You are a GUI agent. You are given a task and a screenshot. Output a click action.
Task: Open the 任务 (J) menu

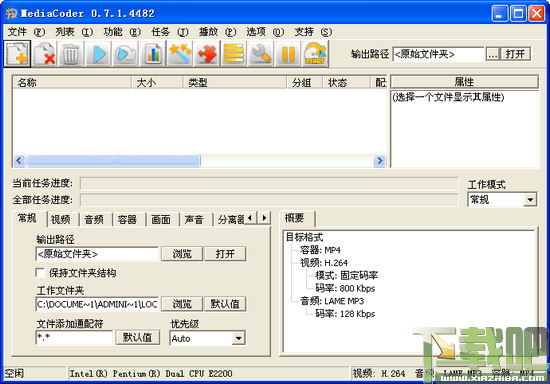[170, 32]
